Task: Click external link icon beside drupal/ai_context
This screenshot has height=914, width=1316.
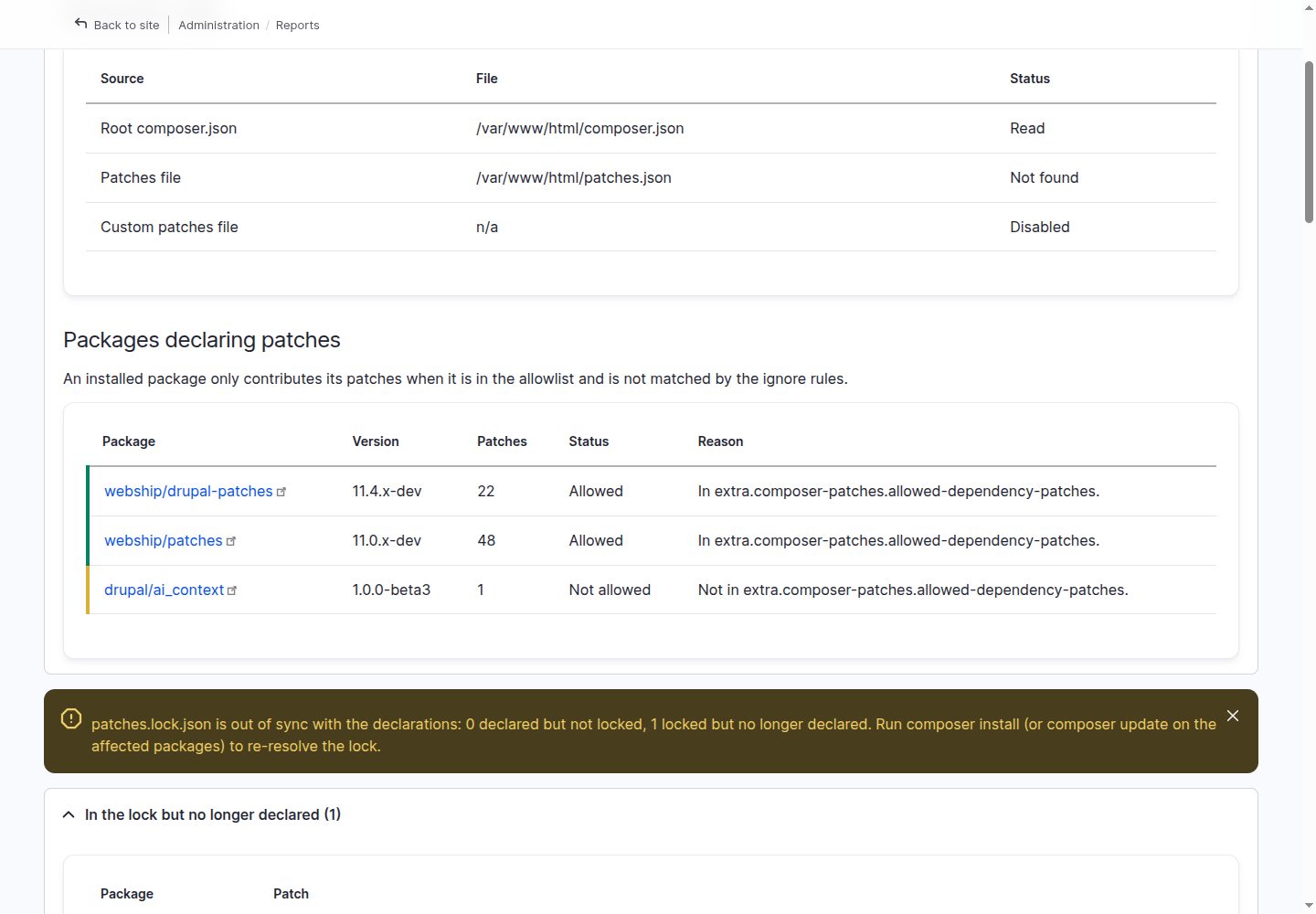Action: pyautogui.click(x=232, y=590)
